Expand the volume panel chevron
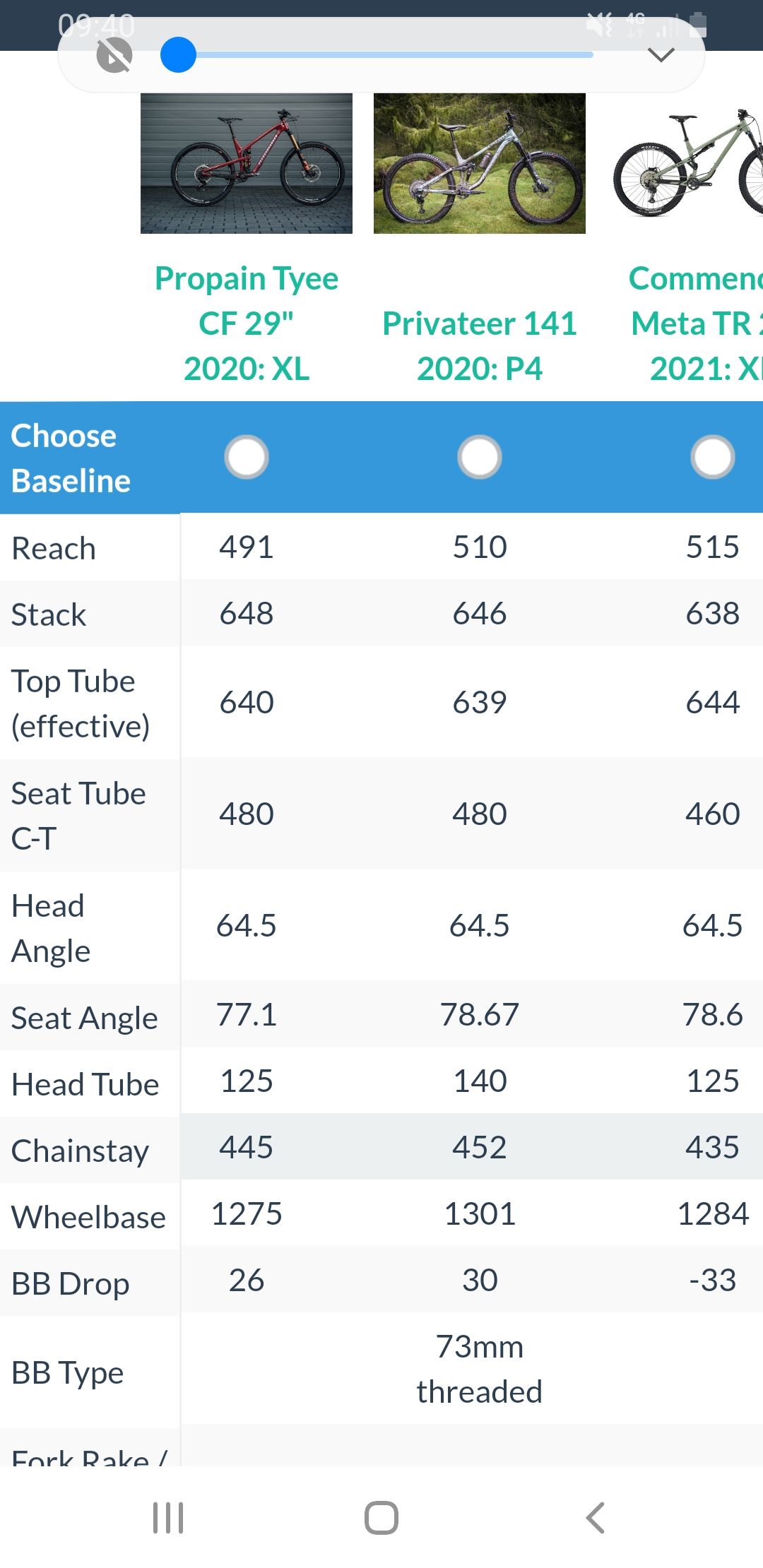The height and width of the screenshot is (1568, 763). pyautogui.click(x=661, y=55)
